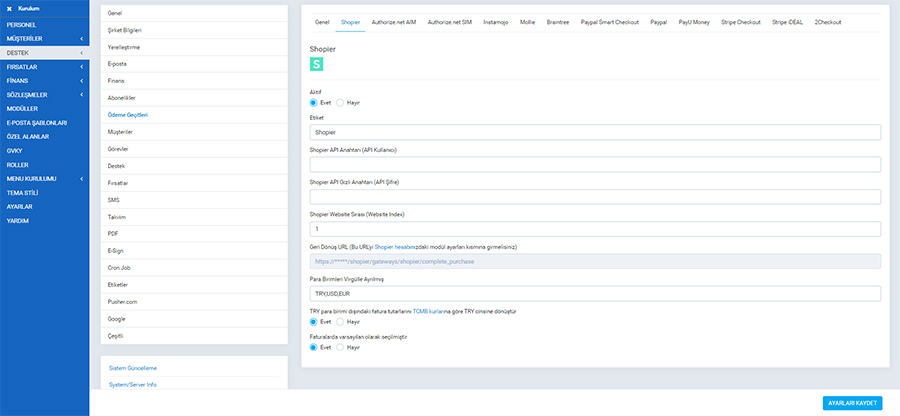Select Hayır for default on invoices
Image resolution: width=900 pixels, height=416 pixels.
click(x=340, y=347)
